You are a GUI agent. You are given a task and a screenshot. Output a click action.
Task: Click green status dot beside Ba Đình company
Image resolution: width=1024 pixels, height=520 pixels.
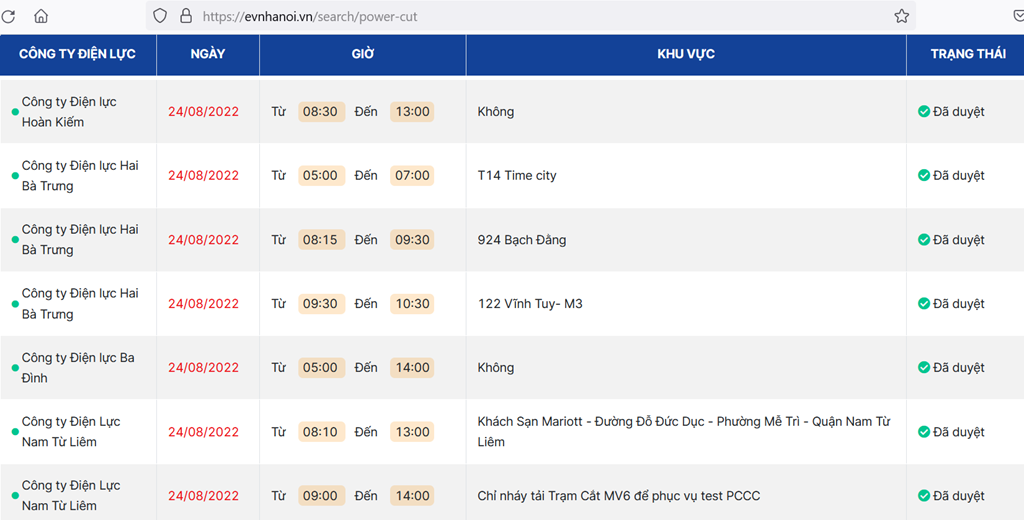[x=15, y=368]
